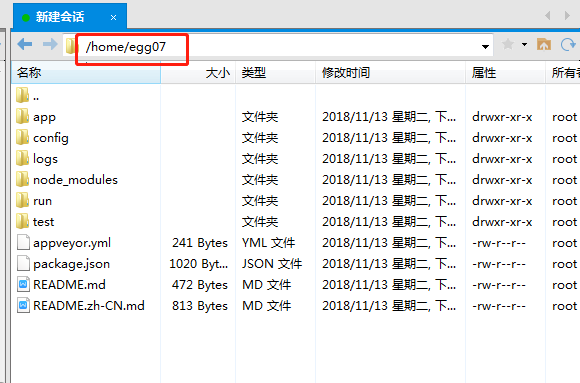This screenshot has width=580, height=383.
Task: Click README.md's MD 文件 type cell
Action: (267, 285)
